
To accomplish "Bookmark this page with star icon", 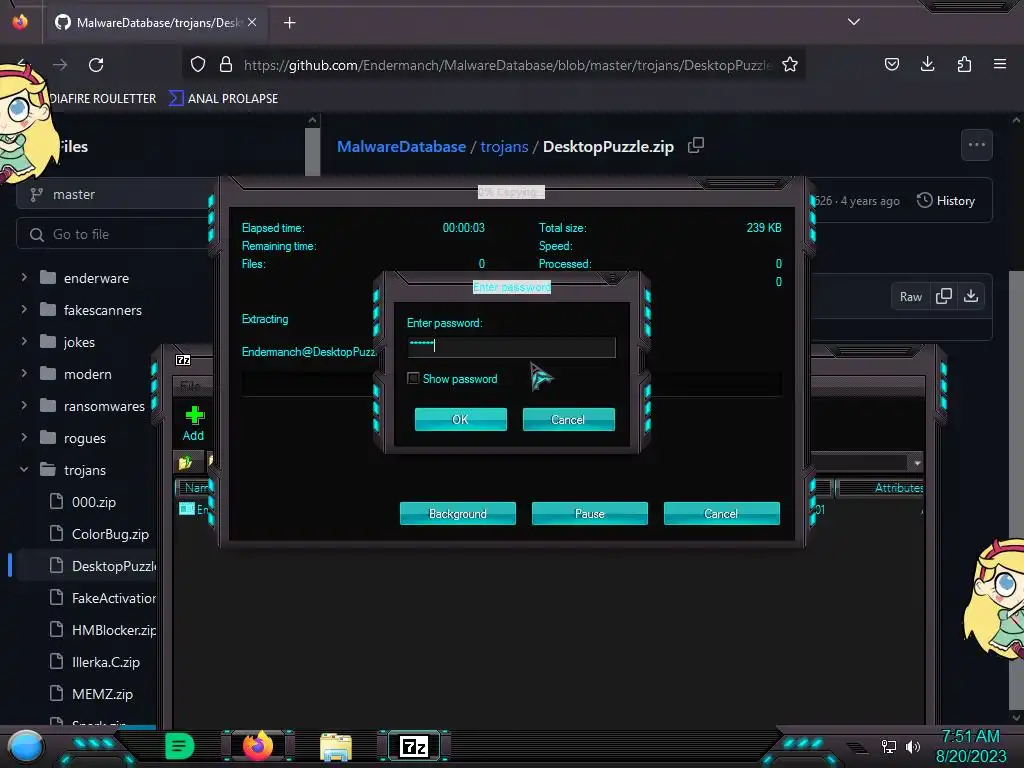I will 790,64.
